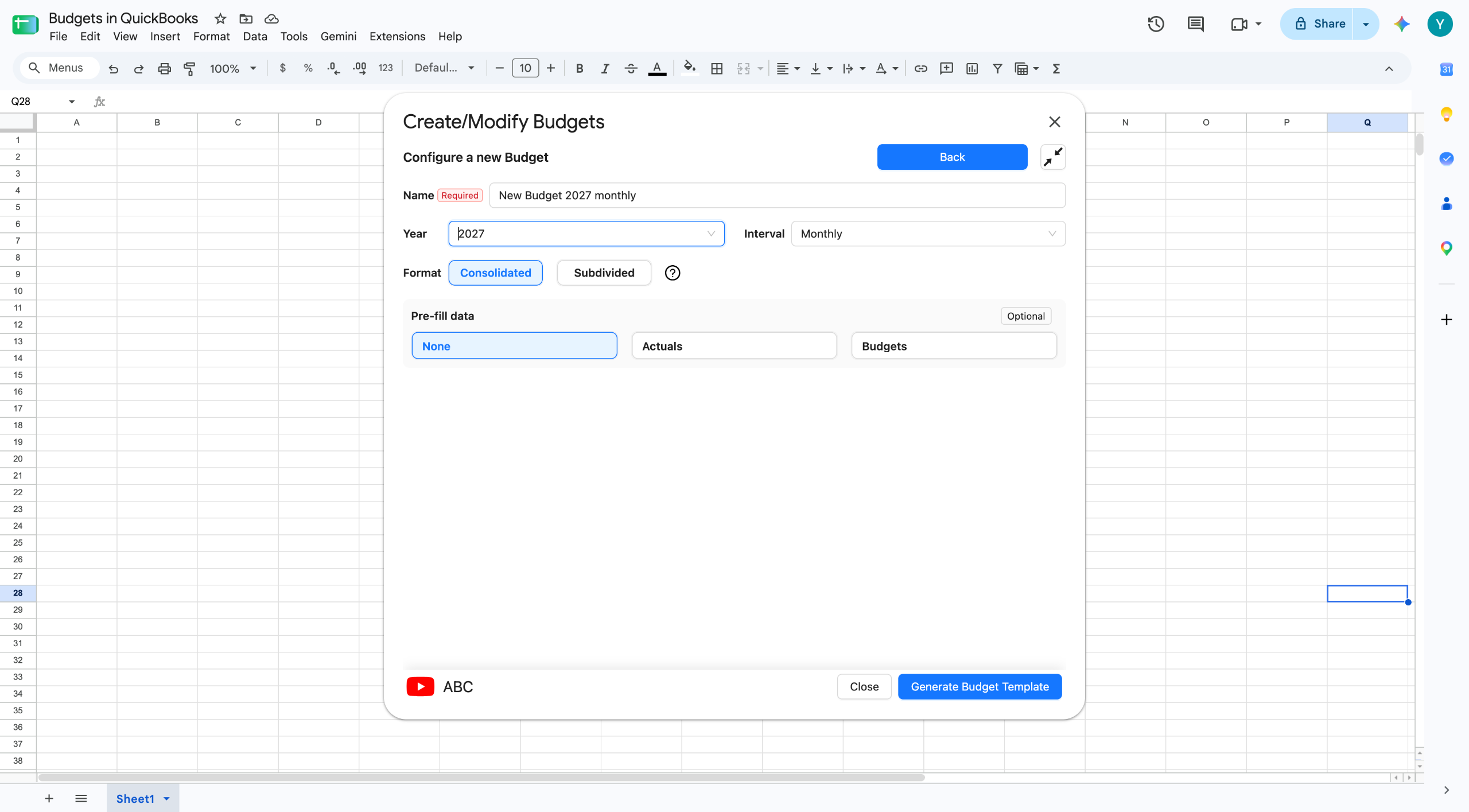Open the Interval Monthly dropdown
This screenshot has width=1469, height=812.
click(928, 234)
